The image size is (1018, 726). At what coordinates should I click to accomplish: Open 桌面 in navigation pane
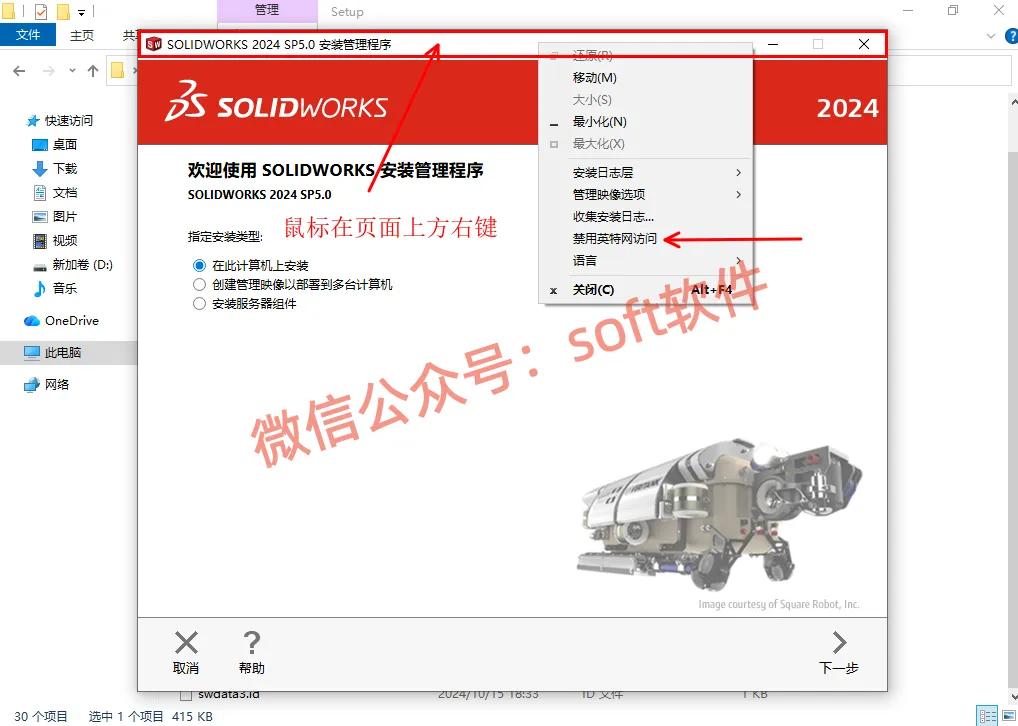[x=64, y=144]
